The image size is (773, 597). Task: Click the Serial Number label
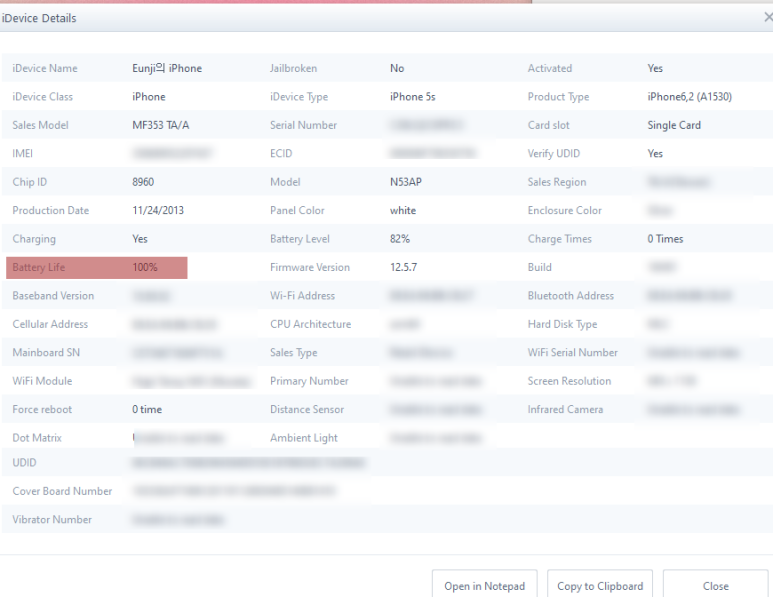click(x=303, y=125)
